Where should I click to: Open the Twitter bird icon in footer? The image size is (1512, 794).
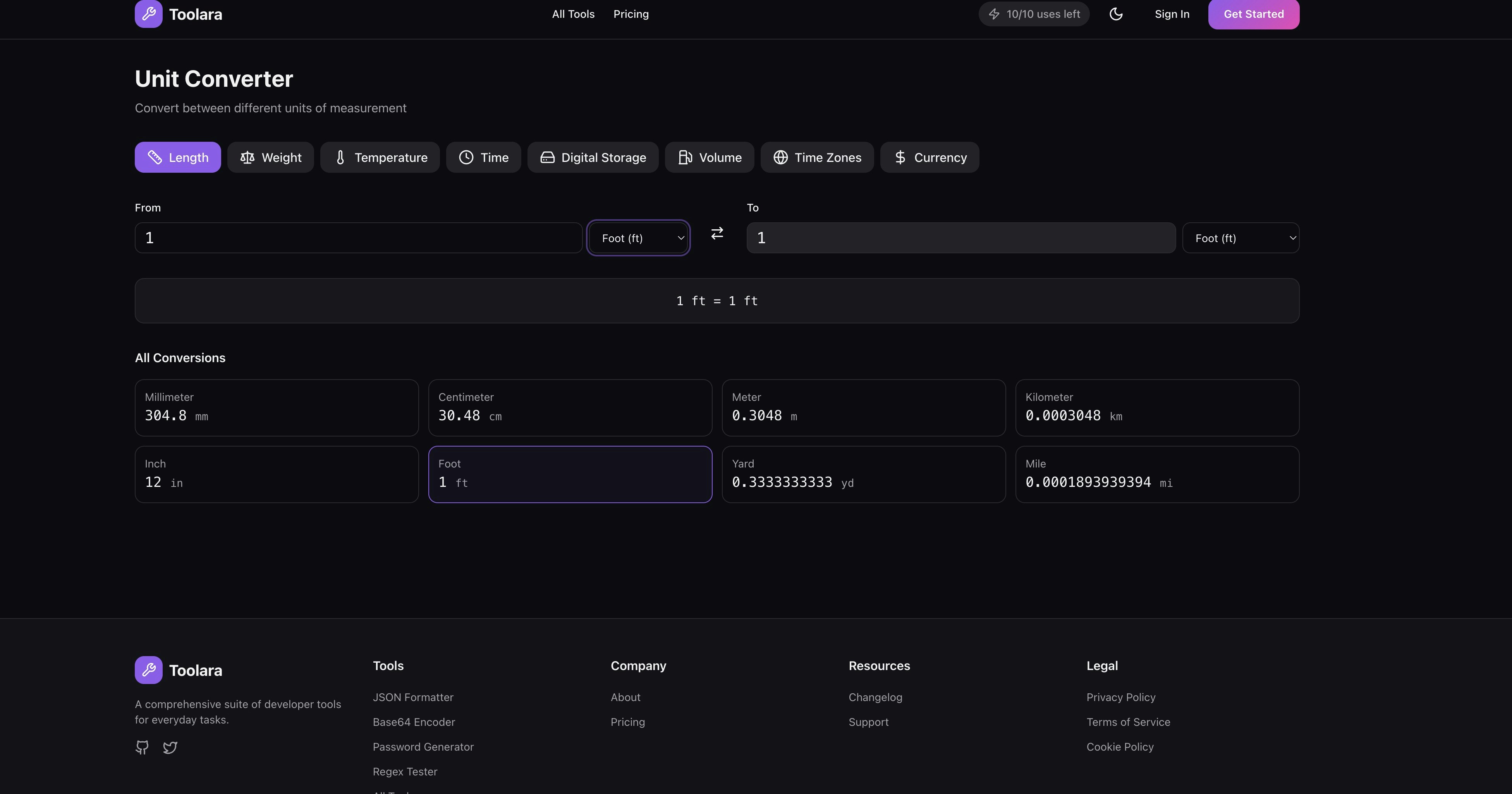tap(170, 747)
